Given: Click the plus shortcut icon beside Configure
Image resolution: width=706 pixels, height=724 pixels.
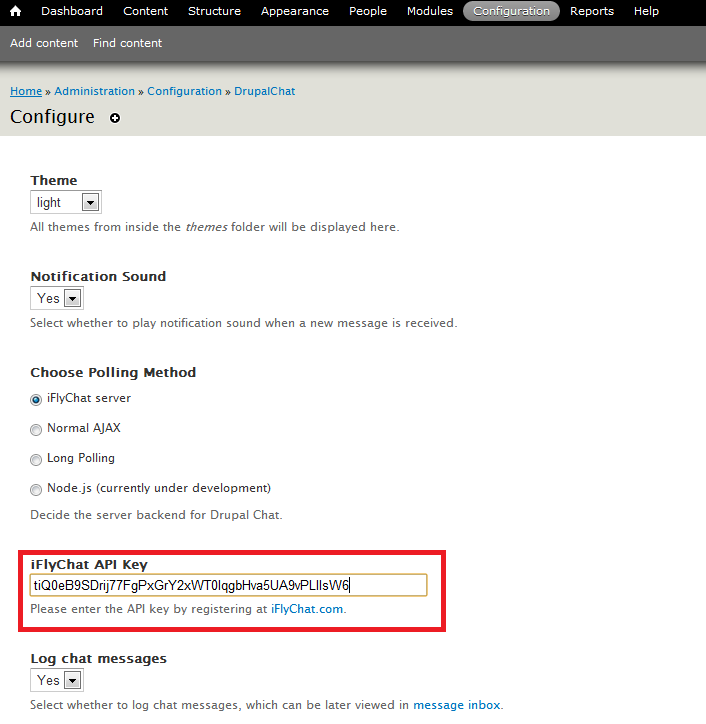Looking at the screenshot, I should pyautogui.click(x=115, y=118).
